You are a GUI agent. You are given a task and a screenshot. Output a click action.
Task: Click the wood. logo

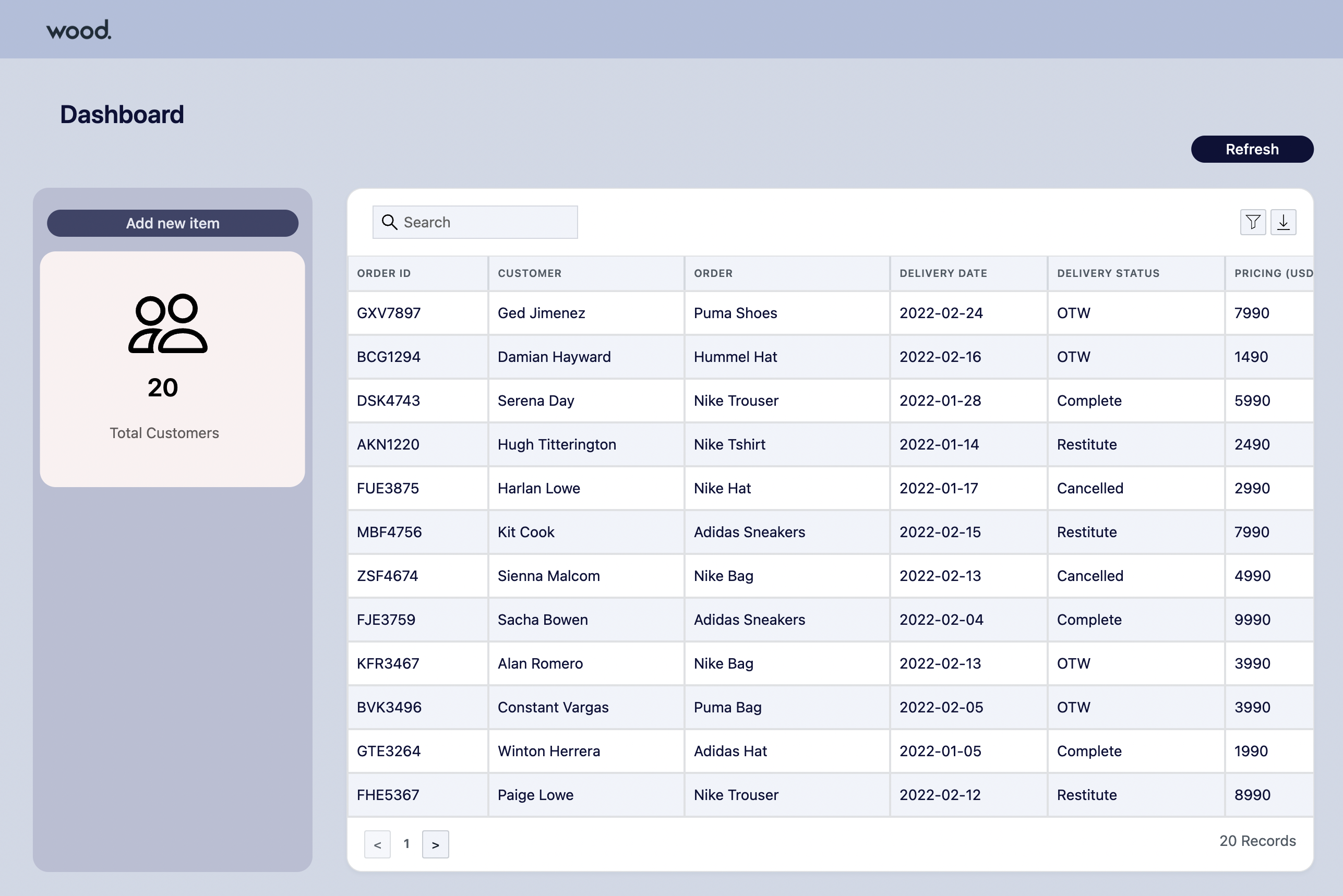pos(79,30)
